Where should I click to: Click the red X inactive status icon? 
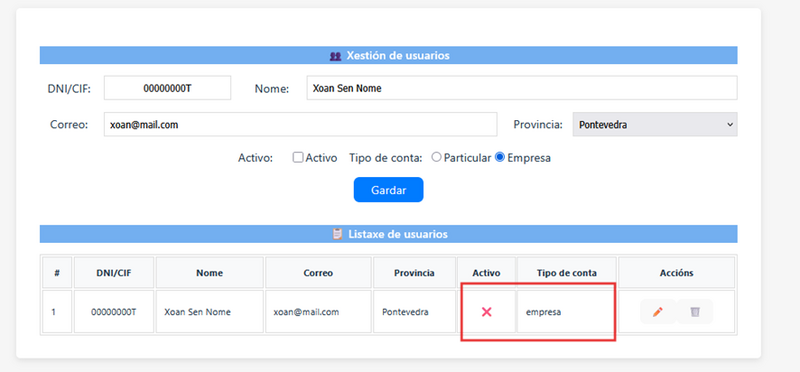pyautogui.click(x=486, y=312)
